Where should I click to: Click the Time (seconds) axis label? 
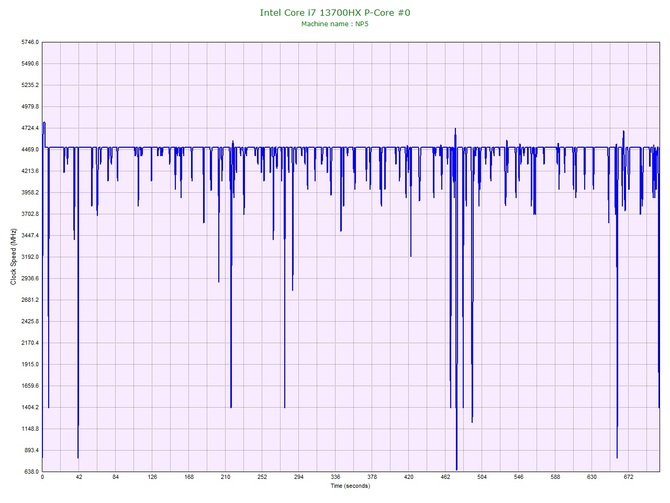[350, 485]
